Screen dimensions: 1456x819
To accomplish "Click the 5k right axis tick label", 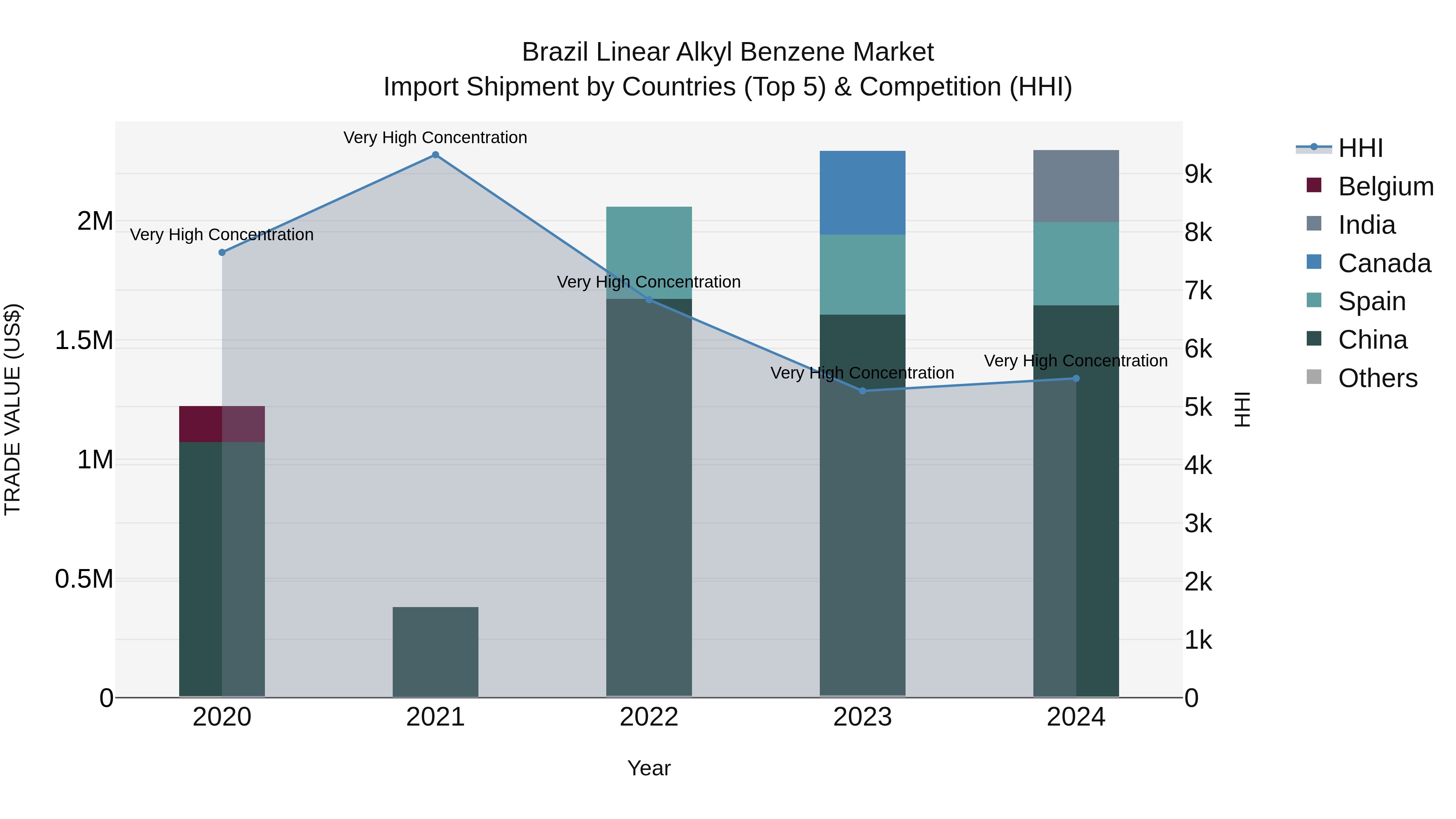I will 1199,407.
